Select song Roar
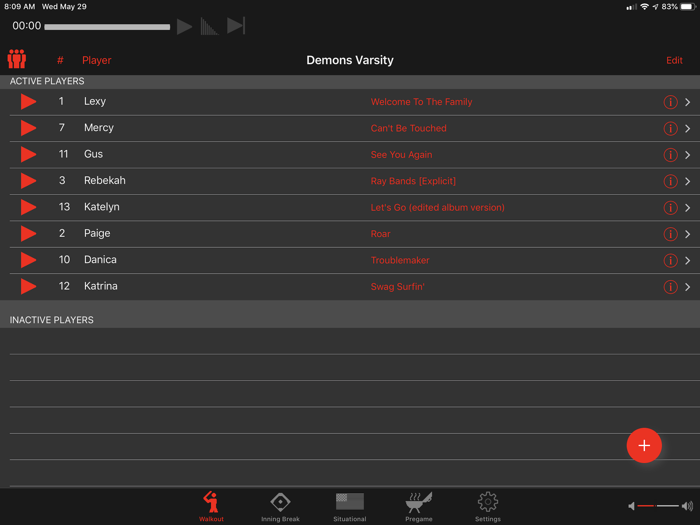 click(380, 233)
